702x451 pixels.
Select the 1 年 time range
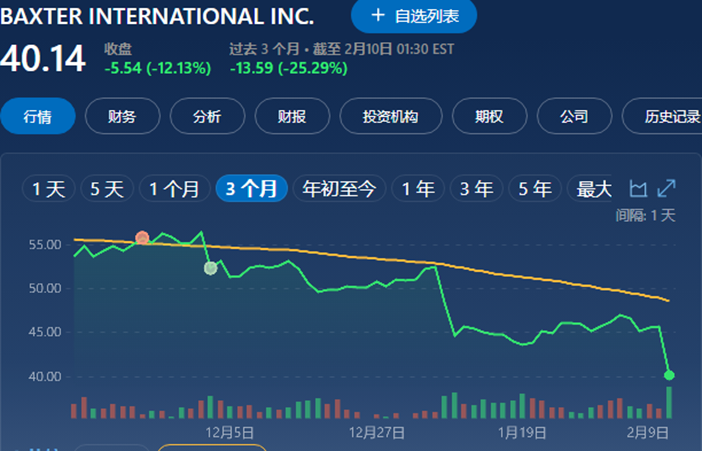tap(418, 189)
